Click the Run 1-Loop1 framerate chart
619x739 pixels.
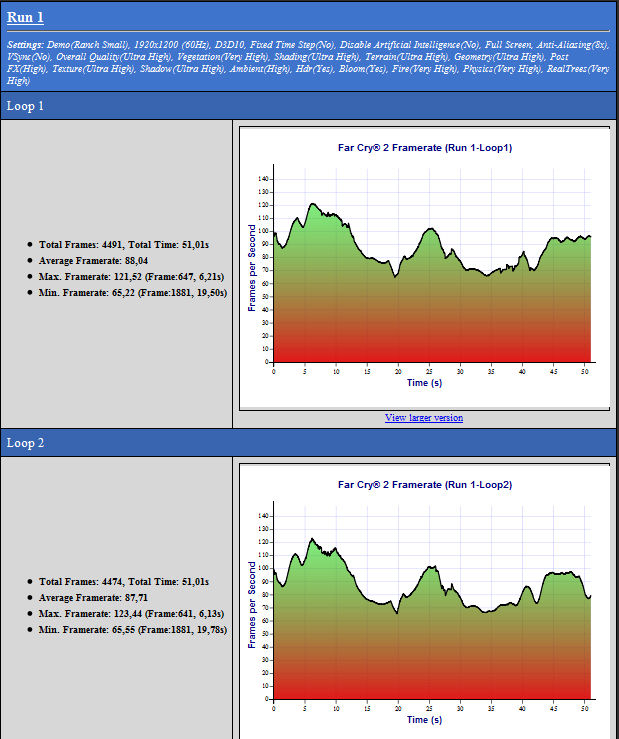pyautogui.click(x=424, y=268)
